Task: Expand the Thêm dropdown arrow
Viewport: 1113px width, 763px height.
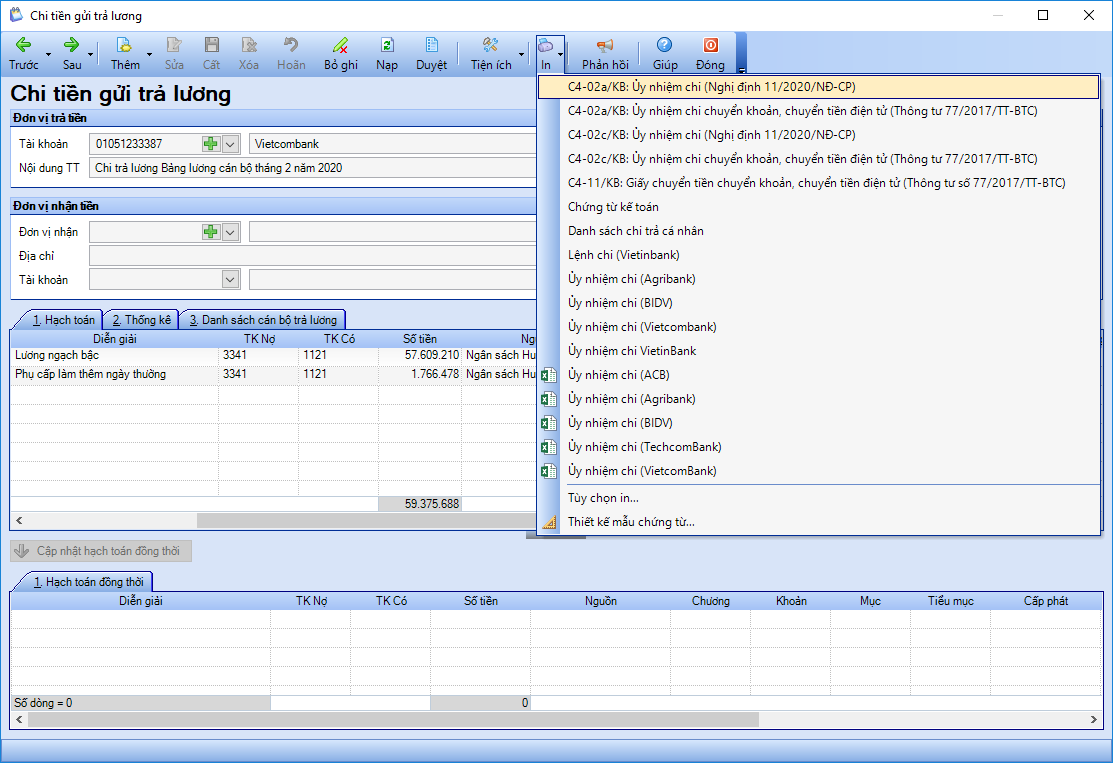Action: pos(149,55)
